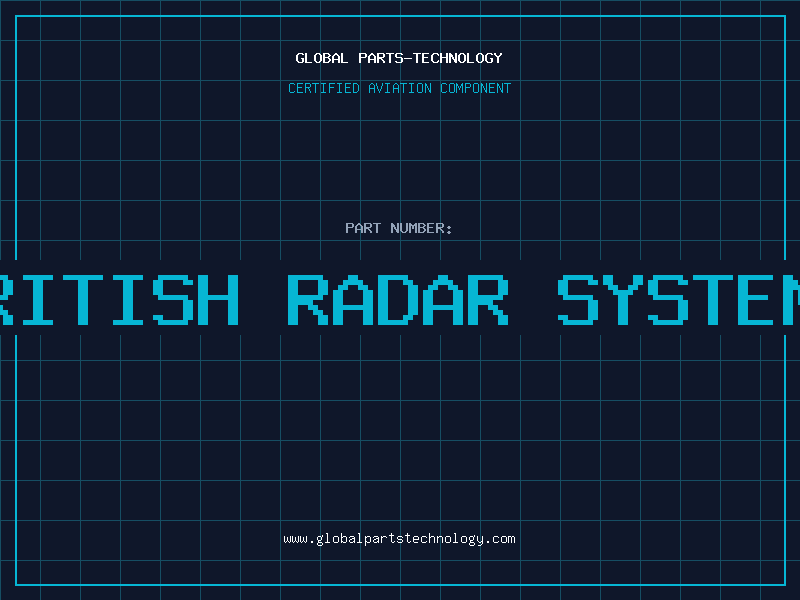
Task: Click the GLOBAL PARTS-TECHNOLOGY heading
Action: coord(399,58)
